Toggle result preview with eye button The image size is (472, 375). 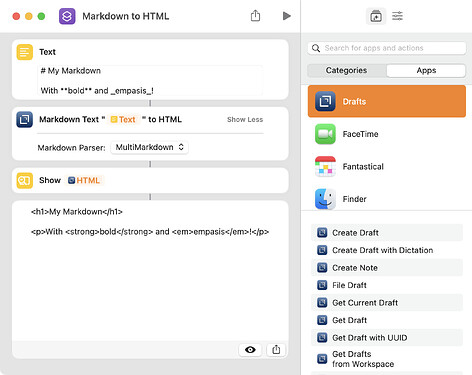(x=250, y=350)
